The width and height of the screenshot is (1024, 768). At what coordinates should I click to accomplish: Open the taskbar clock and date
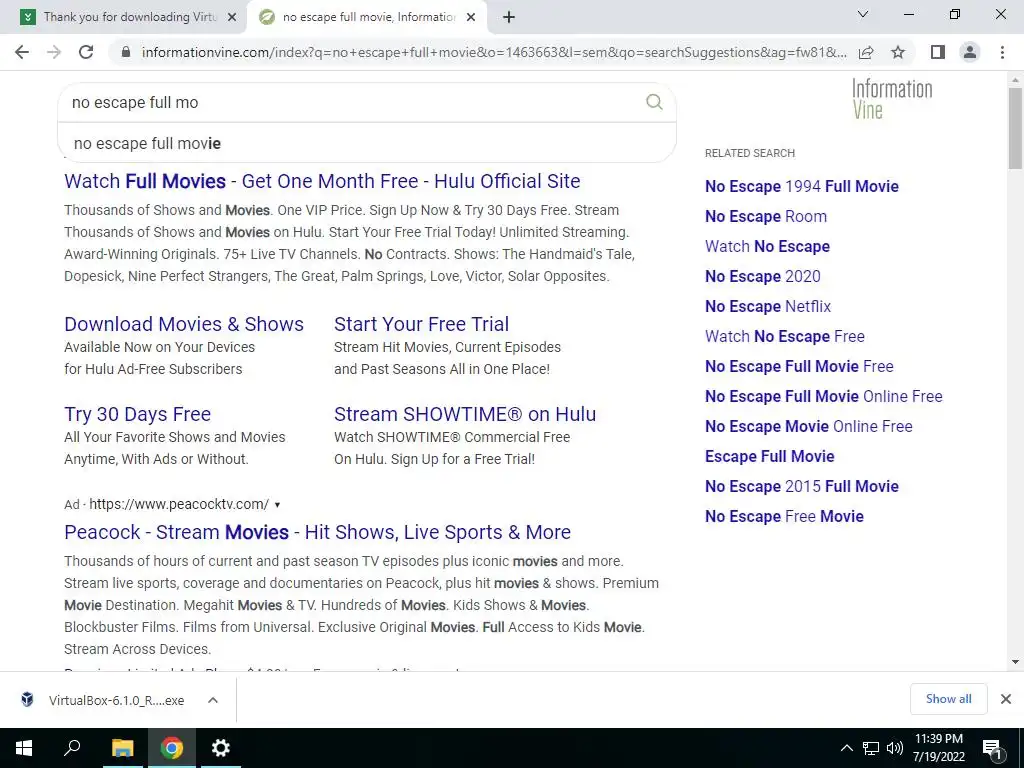[x=938, y=748]
